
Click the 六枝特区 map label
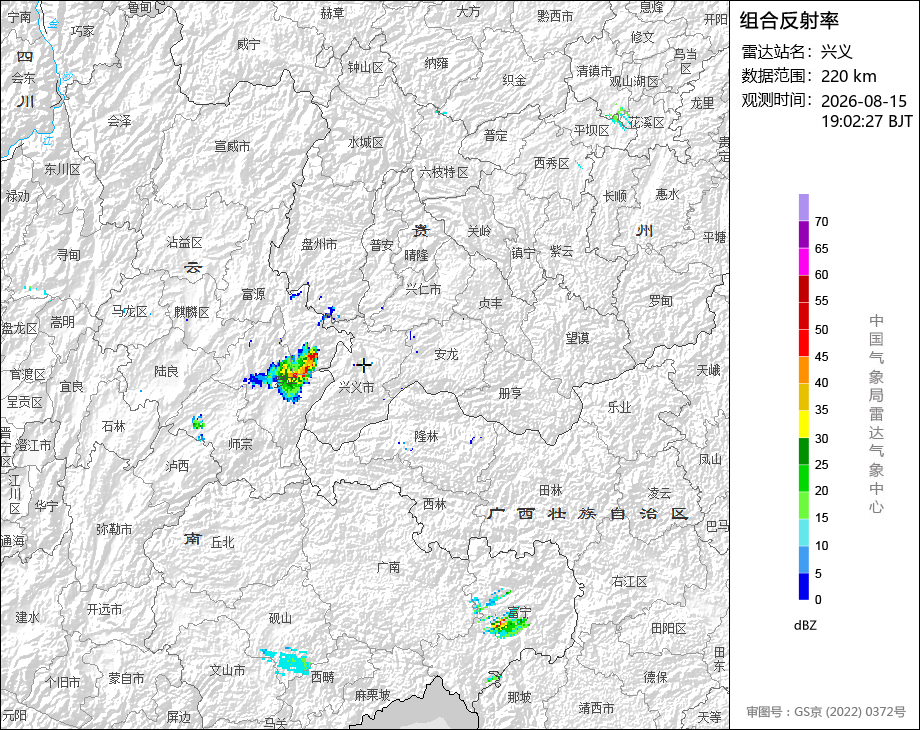pos(444,173)
